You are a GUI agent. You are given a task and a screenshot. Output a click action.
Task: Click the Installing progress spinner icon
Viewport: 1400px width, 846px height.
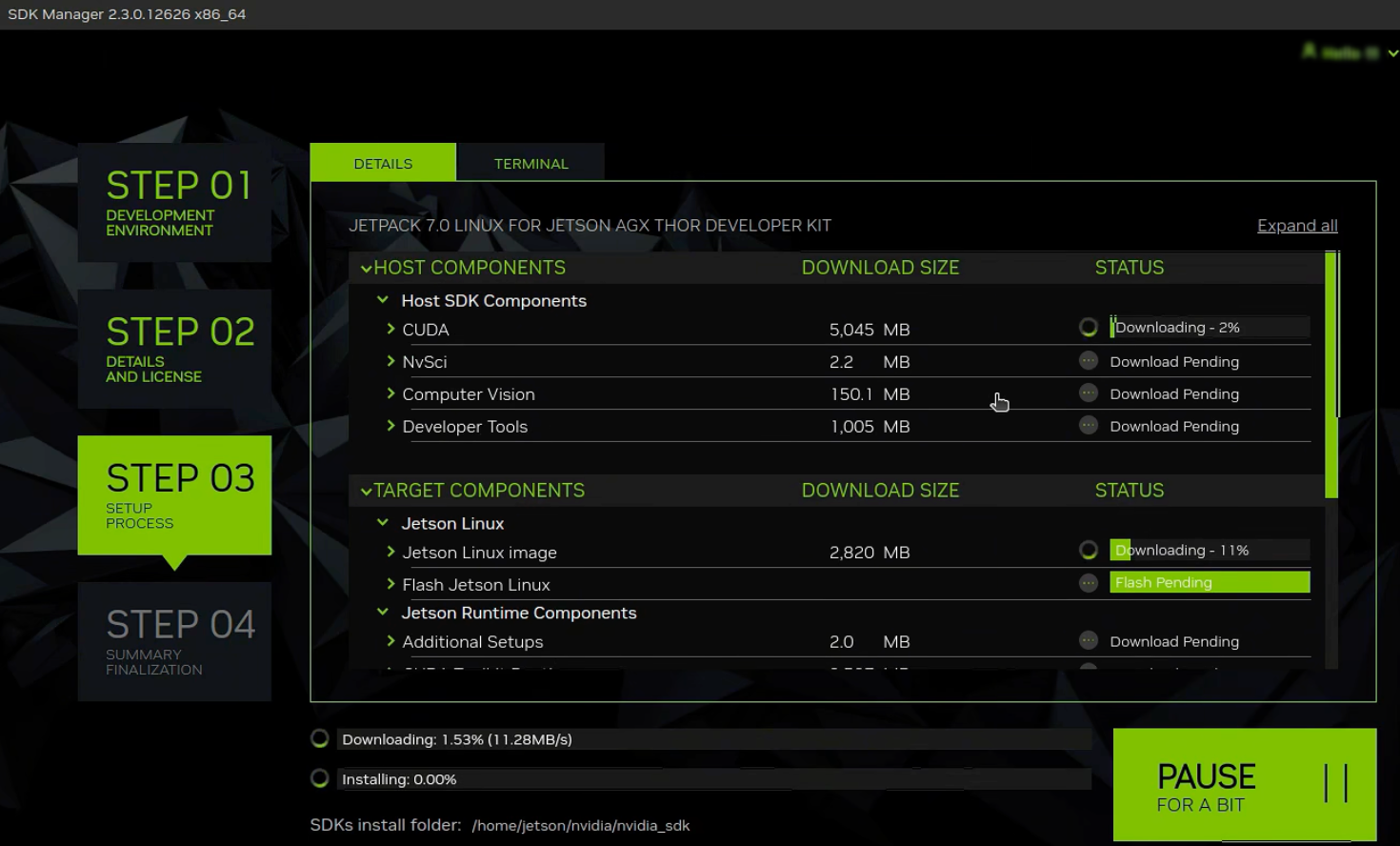click(320, 778)
